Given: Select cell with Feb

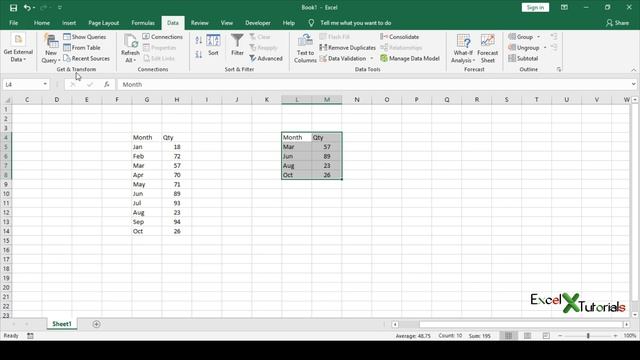Looking at the screenshot, I should coord(147,156).
